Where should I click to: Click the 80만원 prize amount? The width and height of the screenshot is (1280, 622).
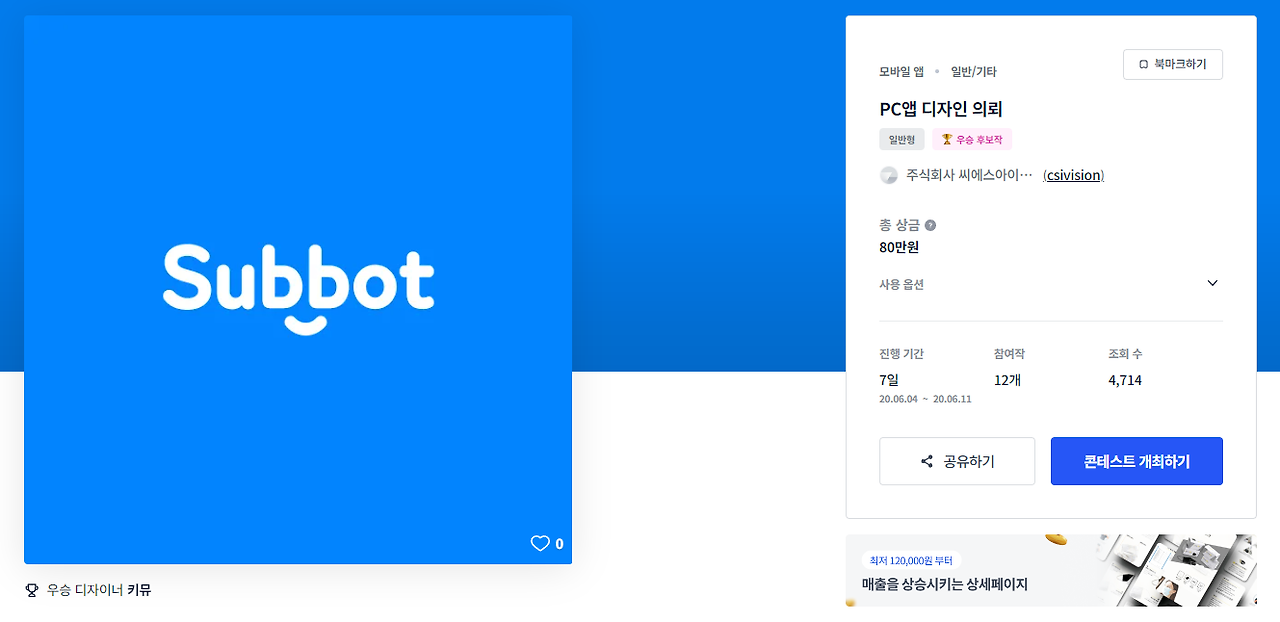tap(899, 247)
